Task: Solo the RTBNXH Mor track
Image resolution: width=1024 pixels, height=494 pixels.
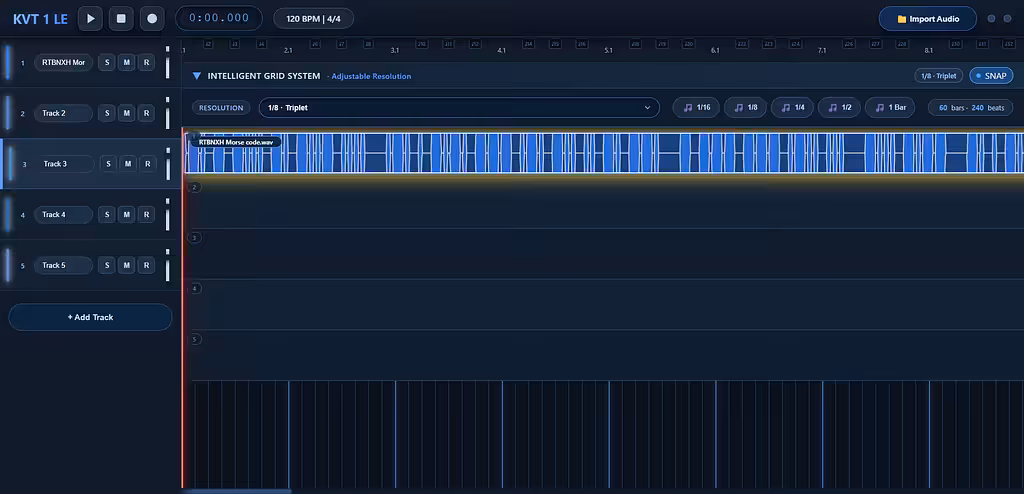Action: [107, 63]
